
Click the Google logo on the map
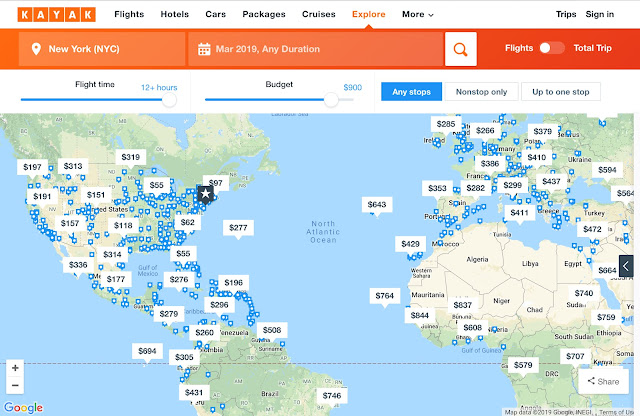23,407
